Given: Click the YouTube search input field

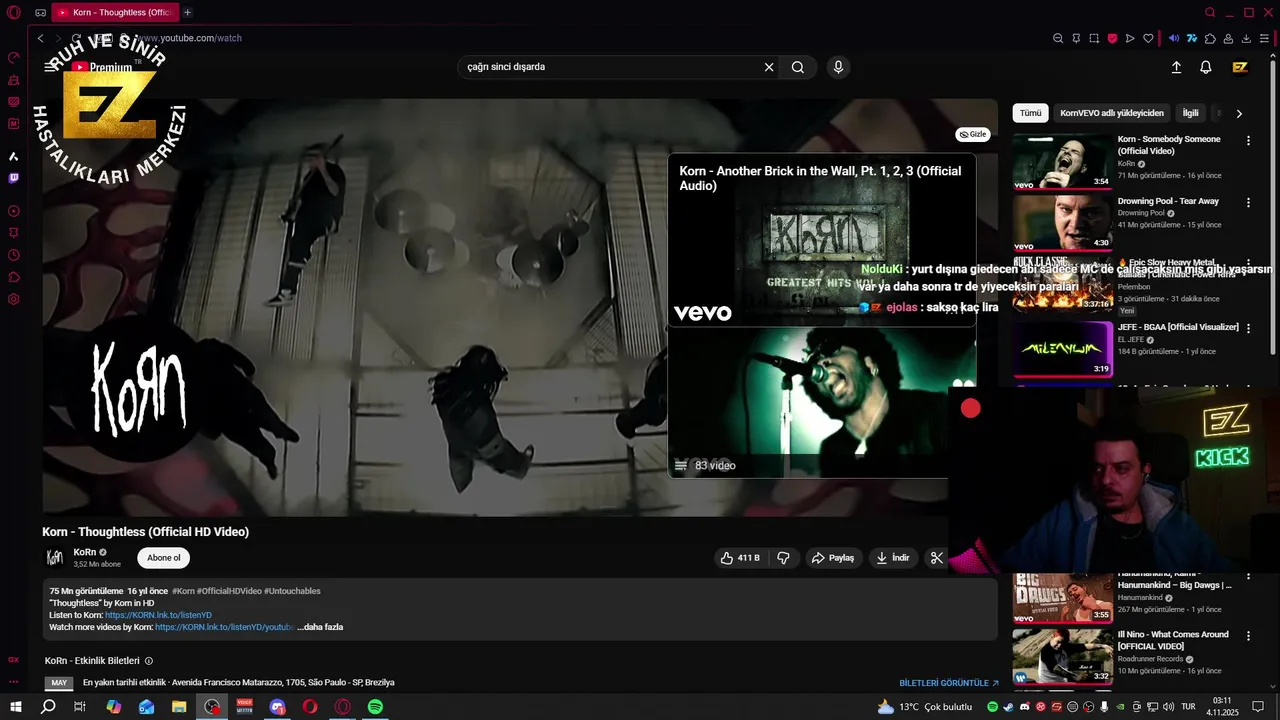Looking at the screenshot, I should (x=610, y=67).
